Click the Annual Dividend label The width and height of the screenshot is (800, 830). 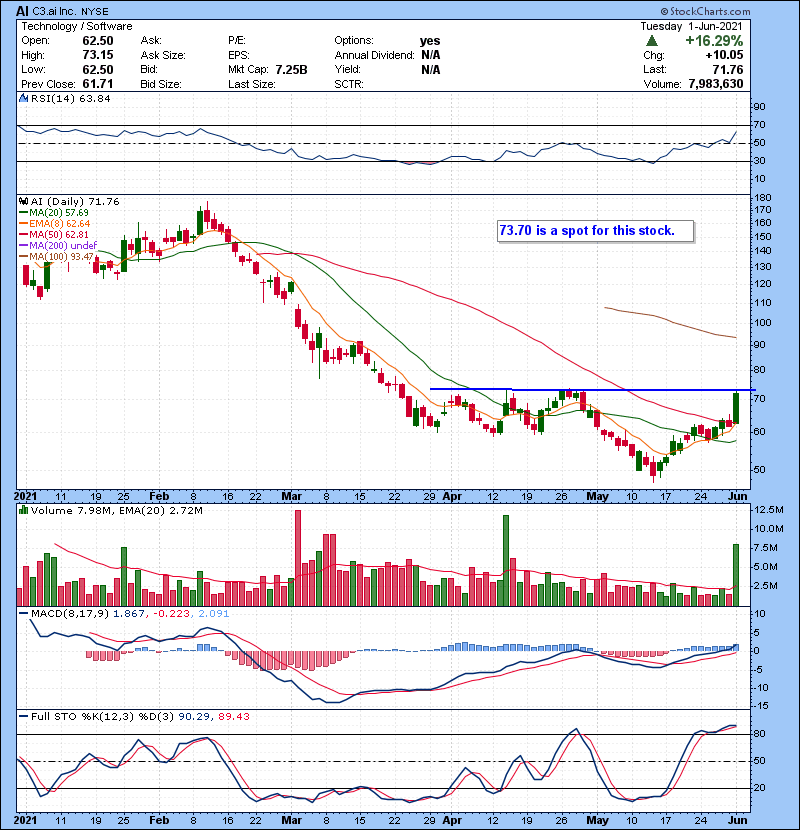tap(374, 55)
